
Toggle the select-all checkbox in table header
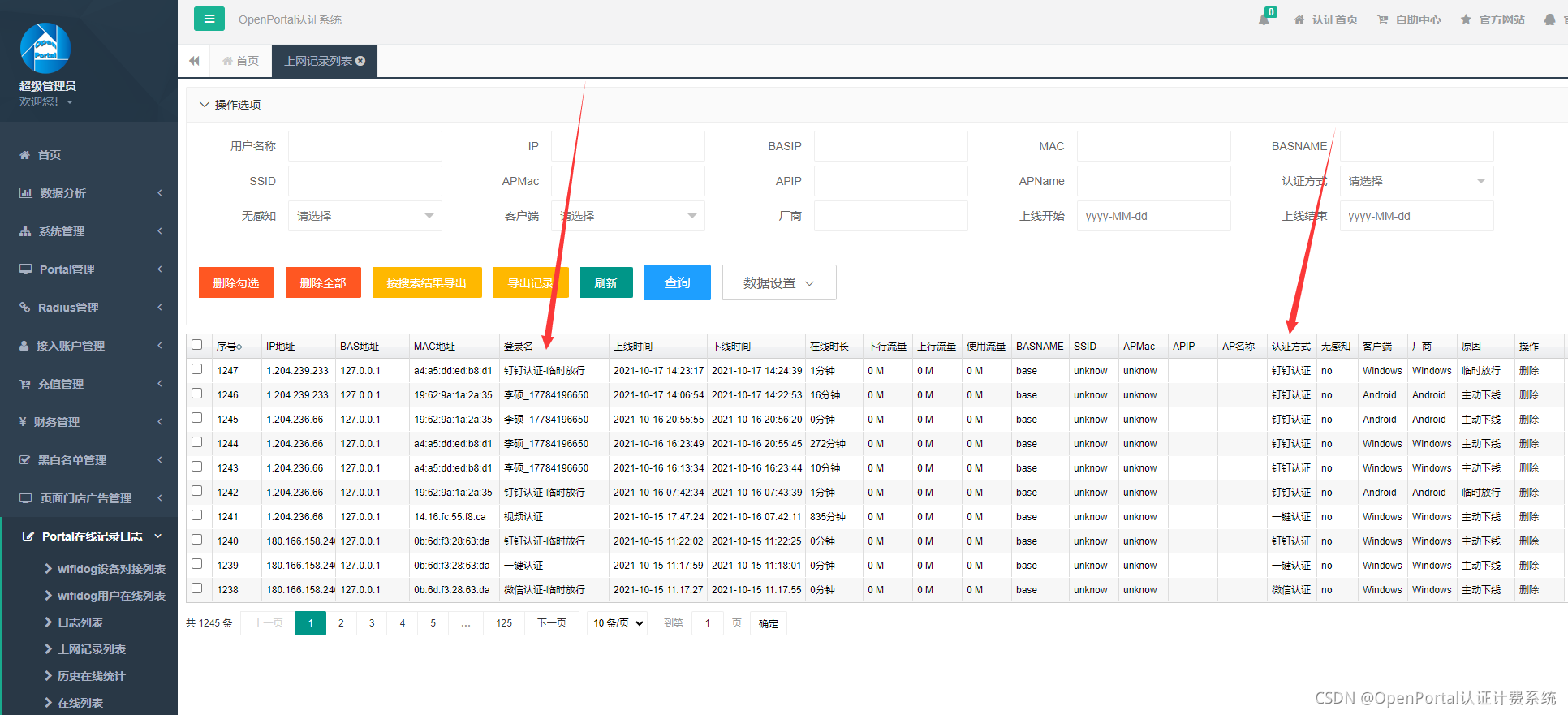point(197,345)
